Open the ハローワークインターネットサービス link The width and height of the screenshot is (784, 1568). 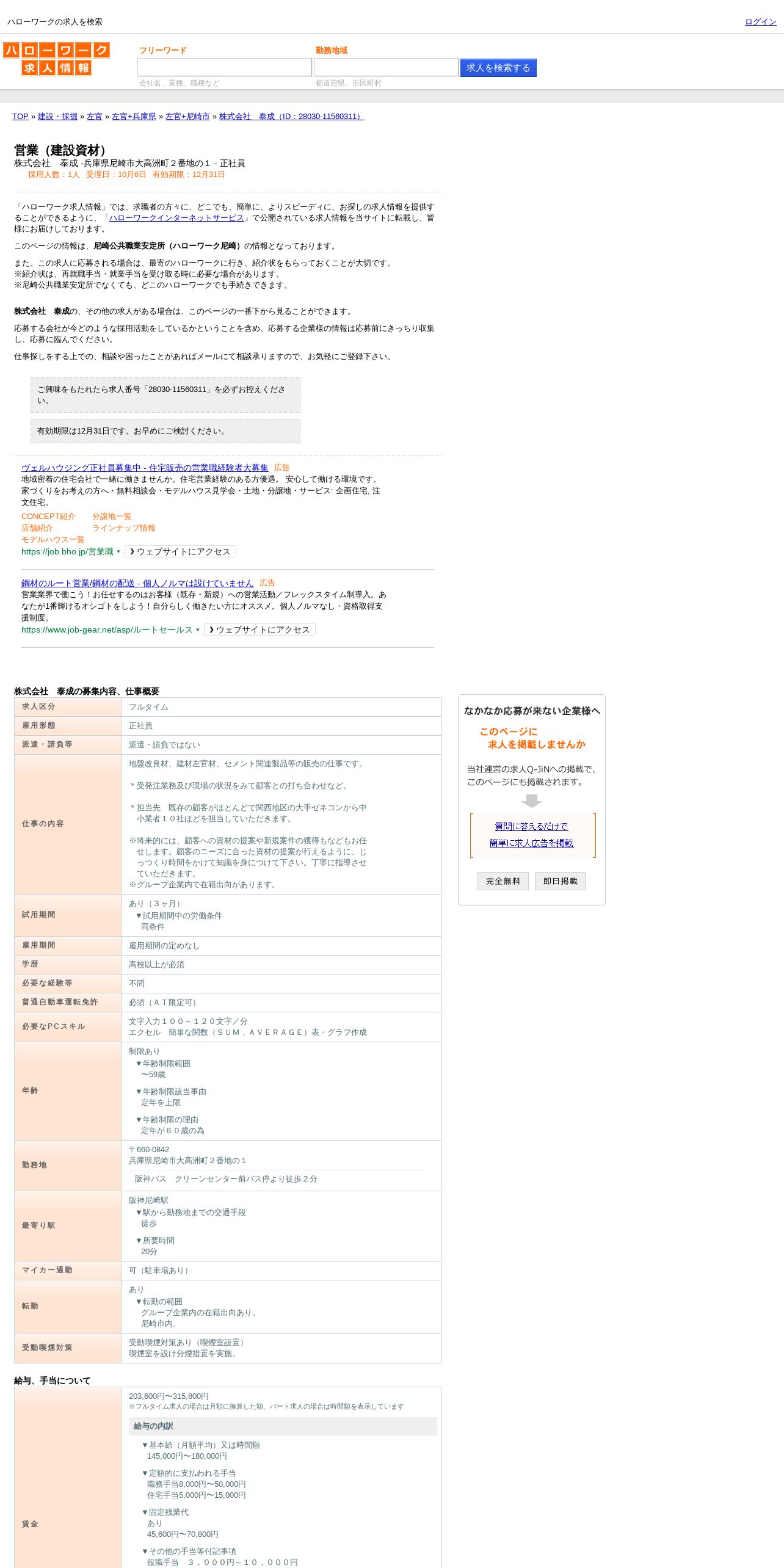176,218
